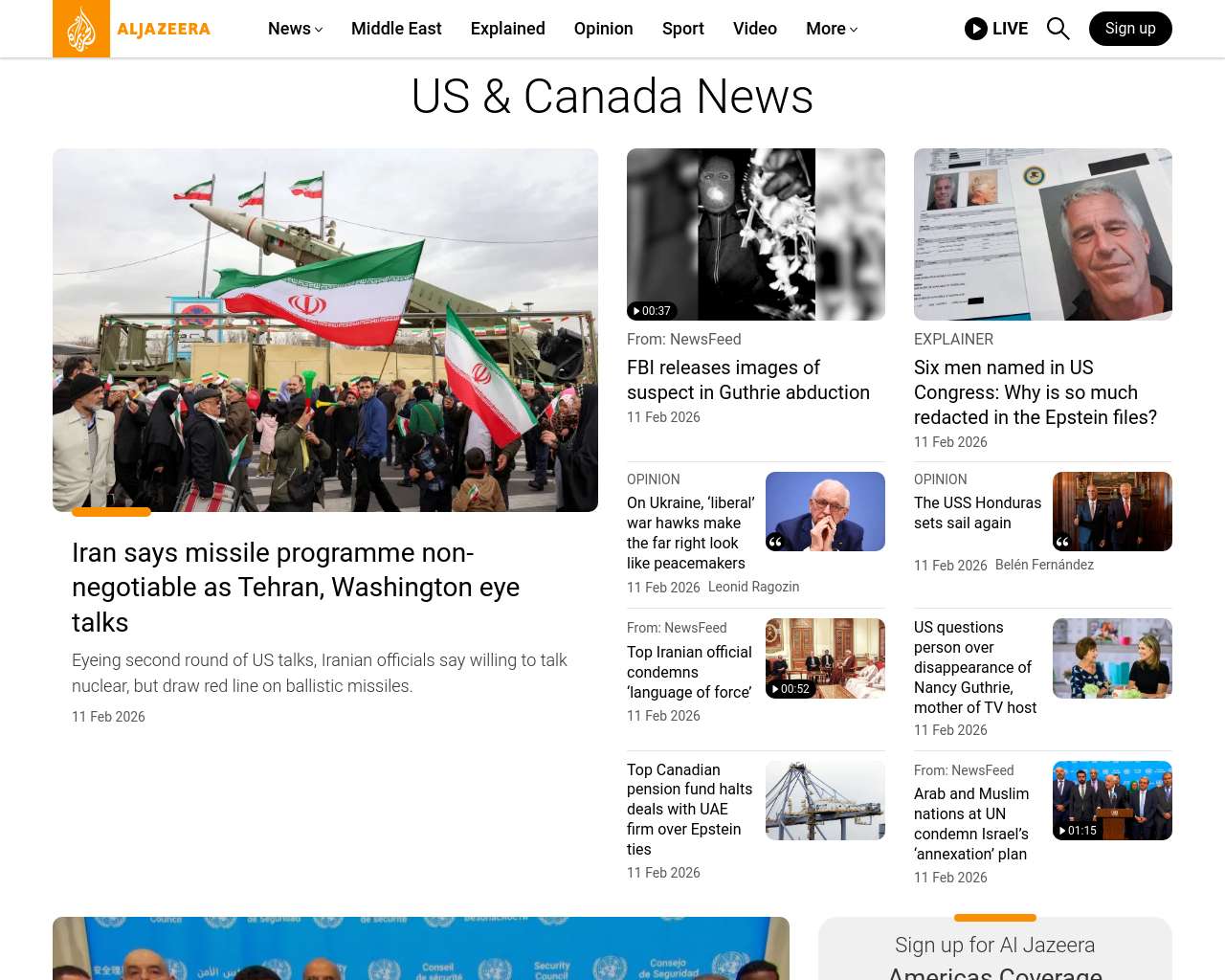Open the Explained menu item
This screenshot has width=1225, height=980.
pyautogui.click(x=507, y=29)
